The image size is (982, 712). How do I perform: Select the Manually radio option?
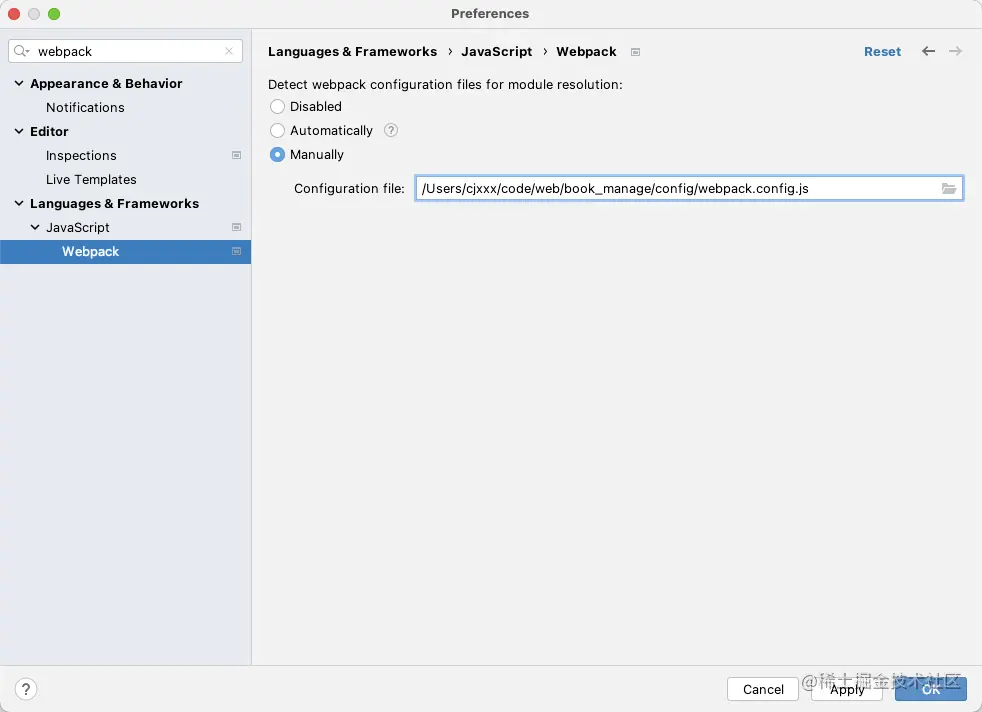(277, 155)
